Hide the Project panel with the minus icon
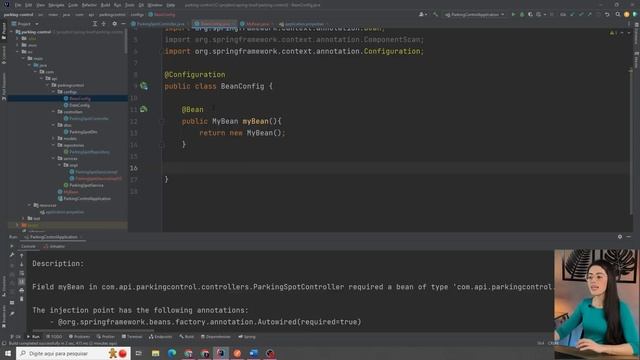 point(123,24)
